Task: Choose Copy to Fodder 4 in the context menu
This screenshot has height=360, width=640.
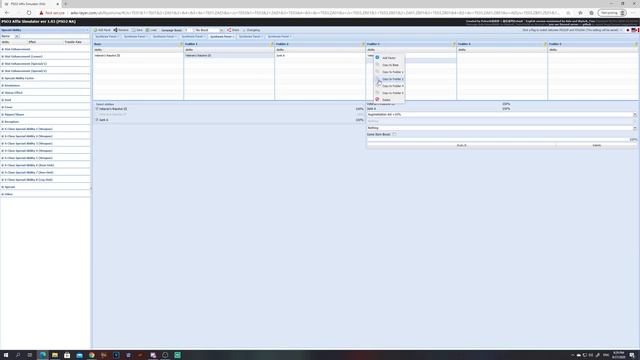Action: 389,86
